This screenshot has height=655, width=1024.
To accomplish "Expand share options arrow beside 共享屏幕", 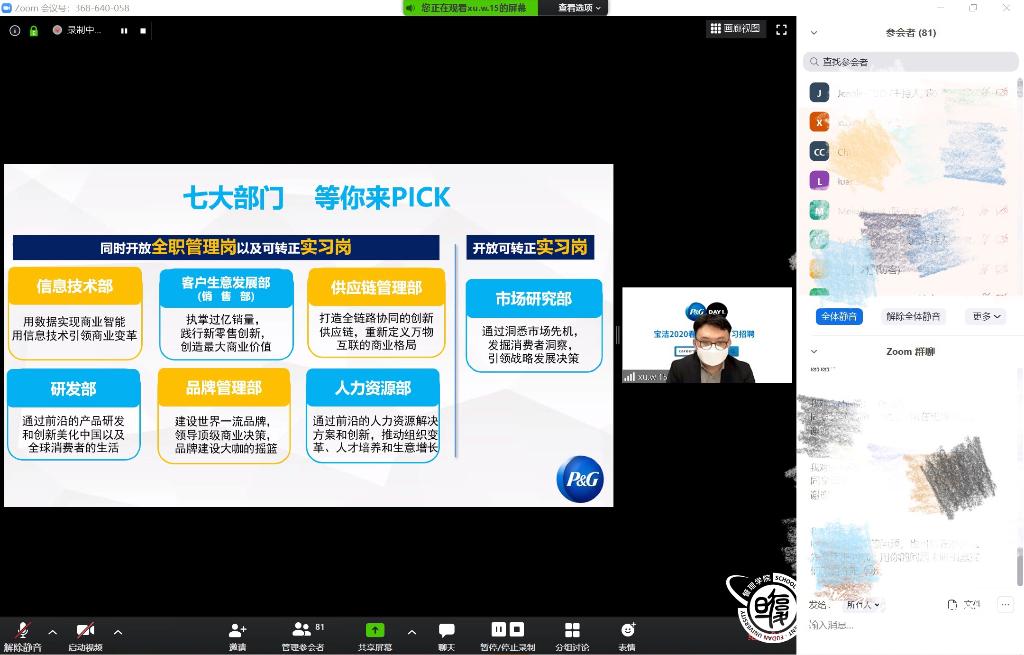I will click(412, 632).
